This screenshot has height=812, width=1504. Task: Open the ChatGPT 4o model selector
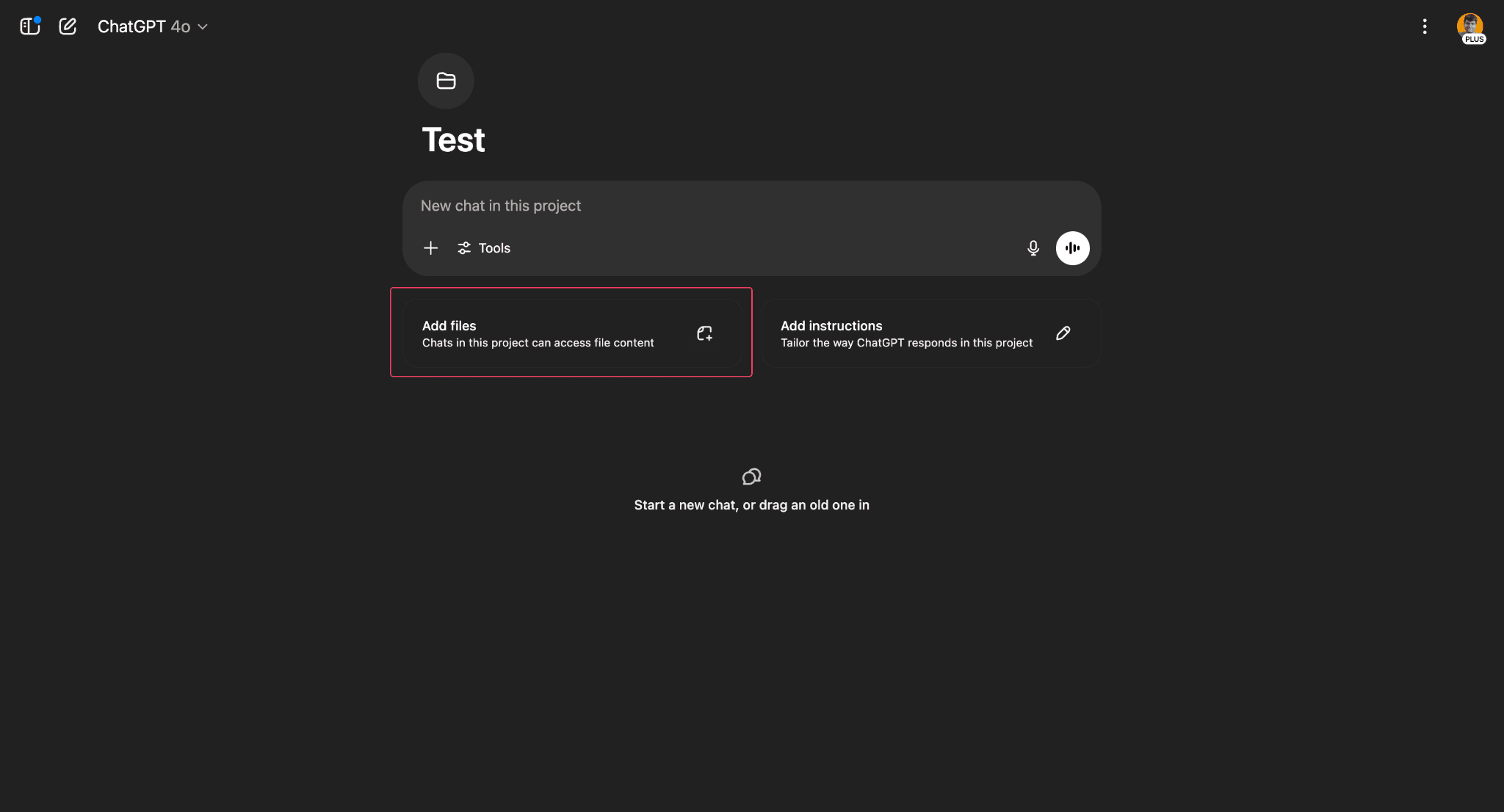pos(142,26)
